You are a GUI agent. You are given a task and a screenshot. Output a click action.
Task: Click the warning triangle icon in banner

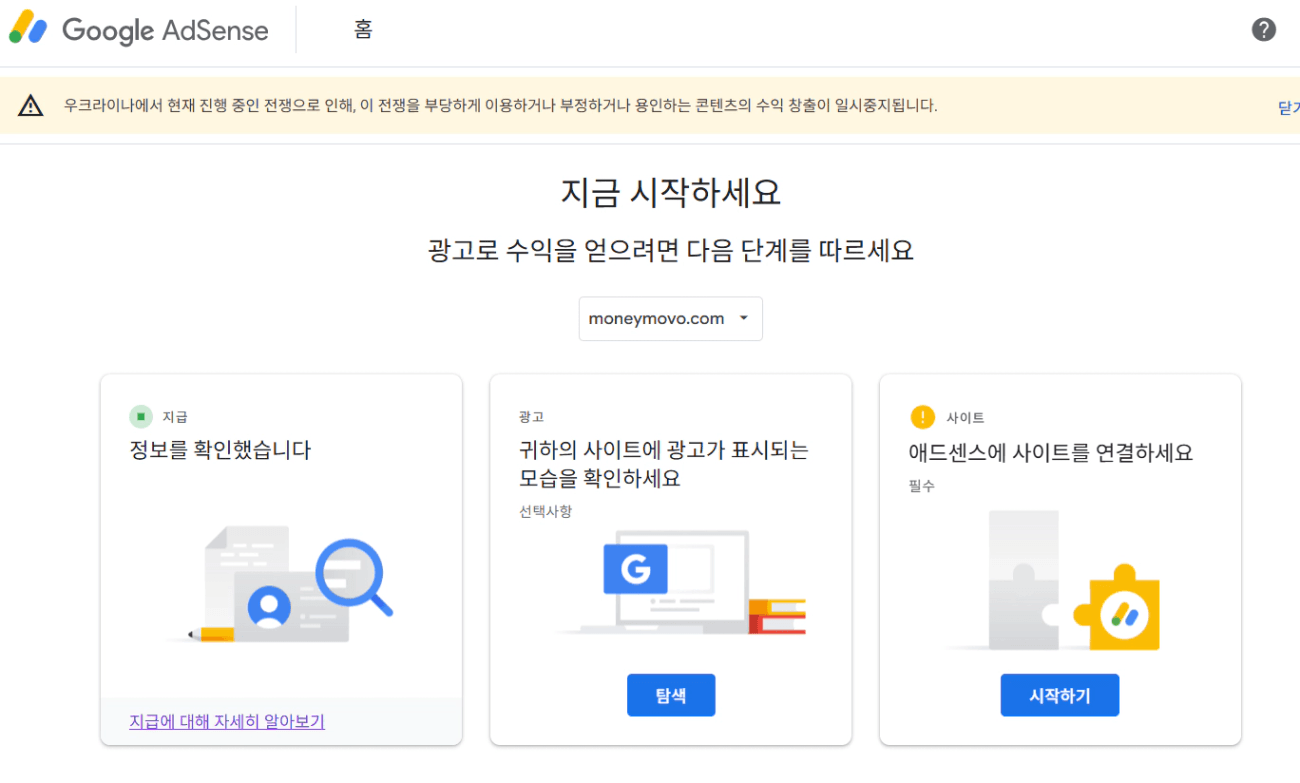click(31, 106)
